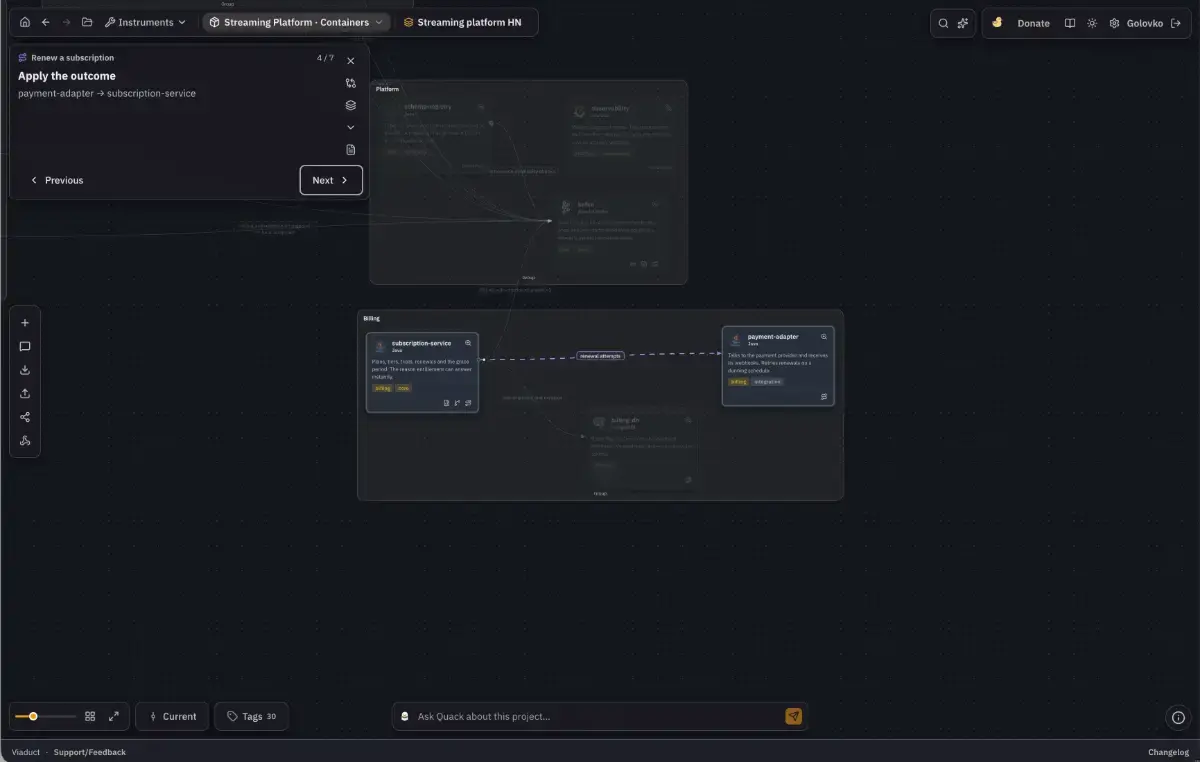Image resolution: width=1200 pixels, height=762 pixels.
Task: Go to Previous walkthrough step
Action: click(x=56, y=180)
